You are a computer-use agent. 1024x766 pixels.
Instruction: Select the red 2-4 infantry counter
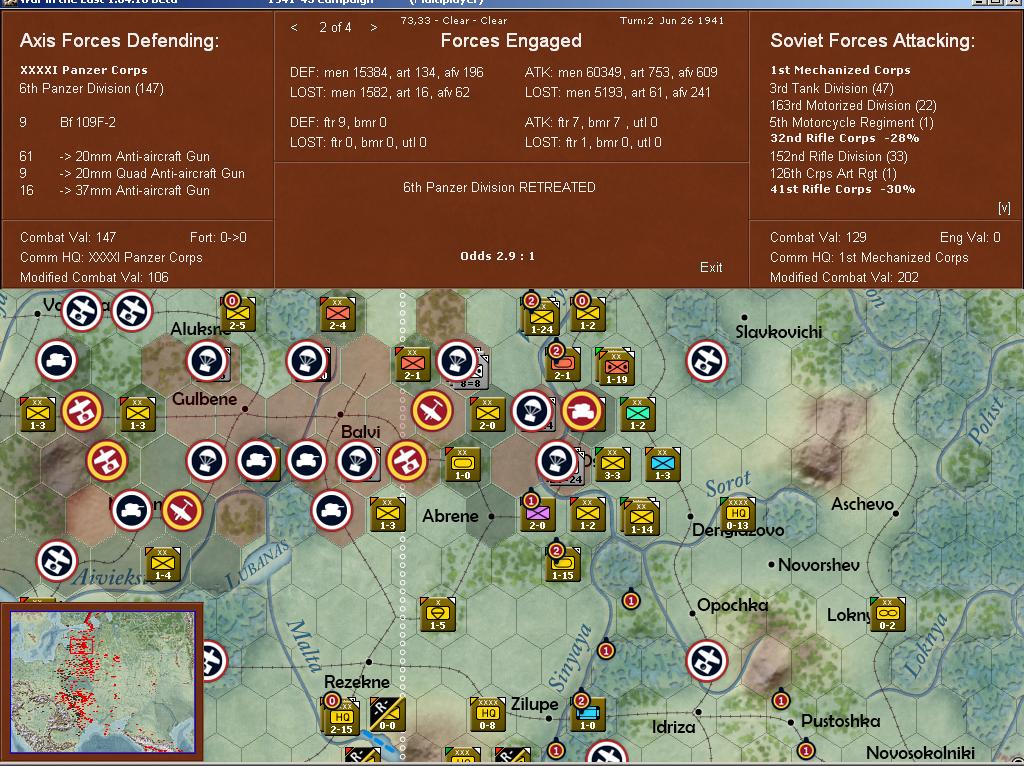pos(338,315)
